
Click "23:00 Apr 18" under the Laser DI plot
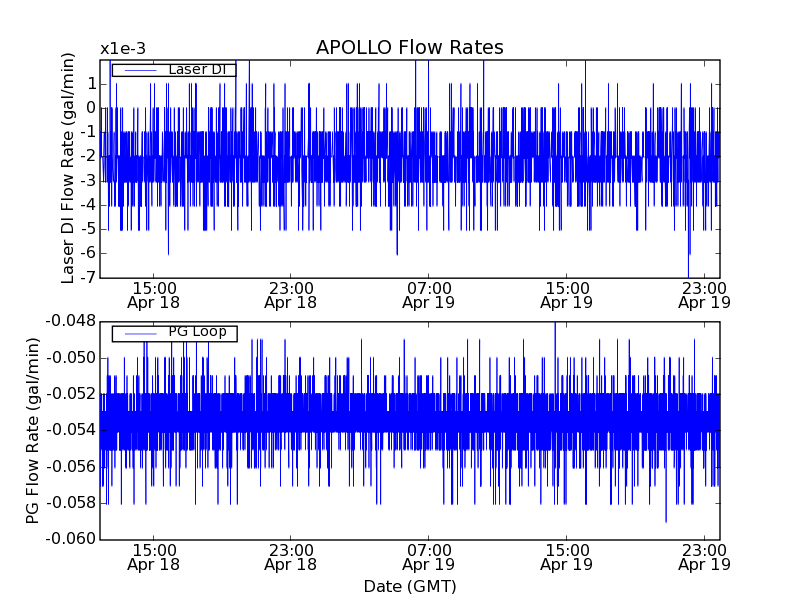pyautogui.click(x=291, y=295)
